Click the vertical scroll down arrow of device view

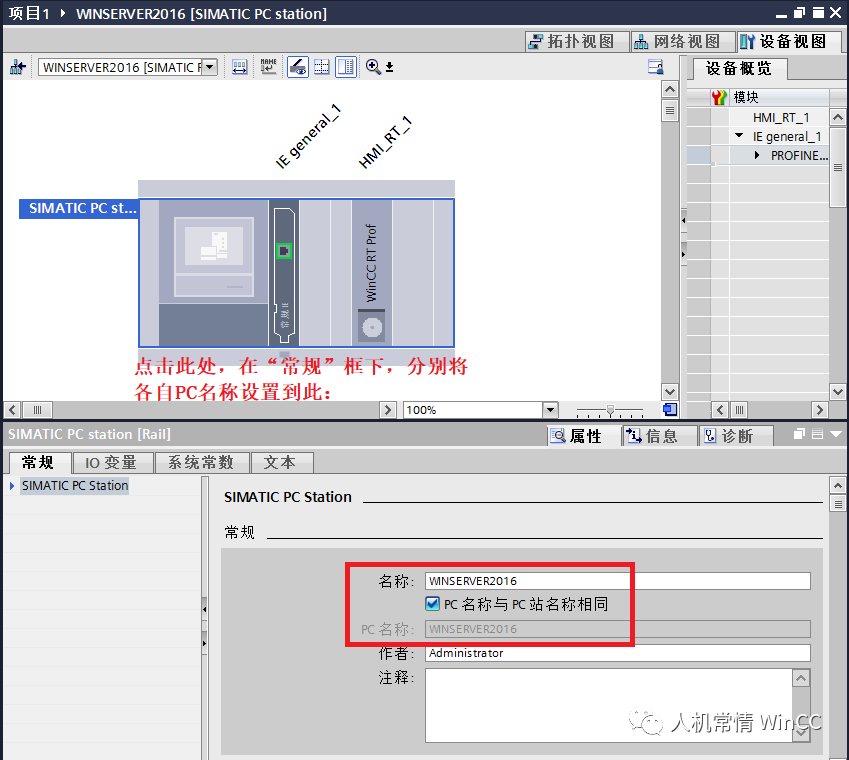[670, 391]
